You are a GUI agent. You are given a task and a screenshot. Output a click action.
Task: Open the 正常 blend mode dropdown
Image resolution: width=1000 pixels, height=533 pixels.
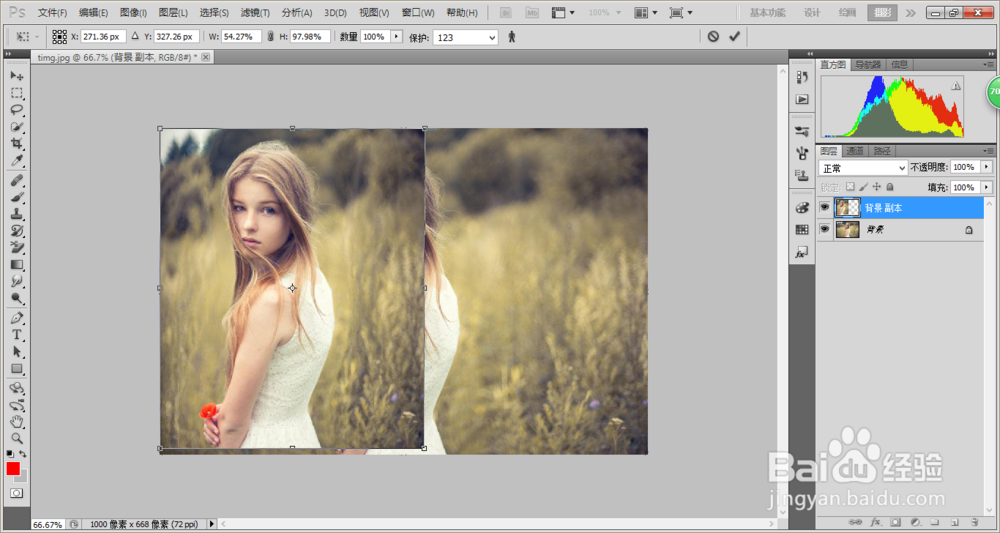[862, 167]
